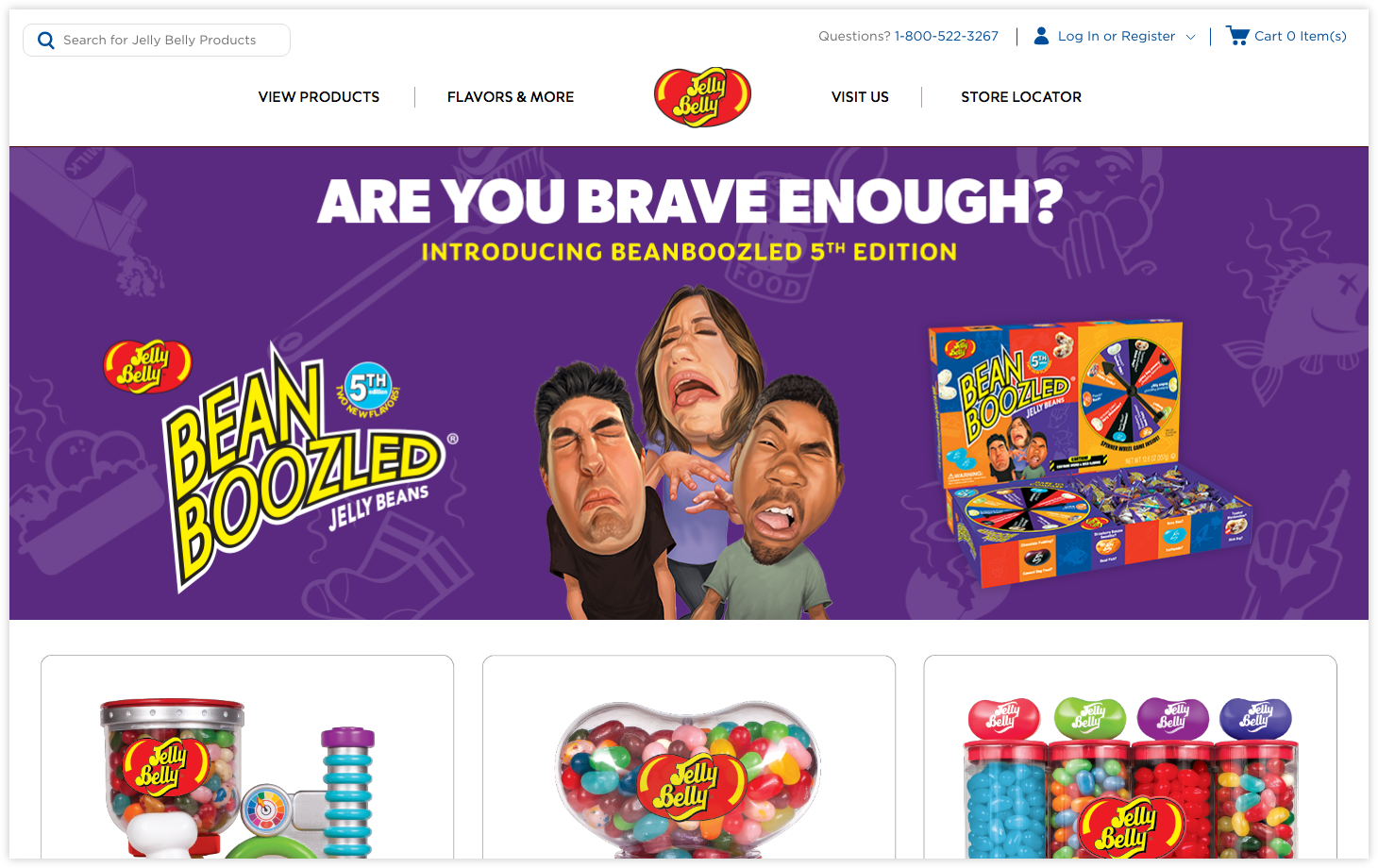
Task: Open the bean machine dispenser product card
Action: click(247, 757)
